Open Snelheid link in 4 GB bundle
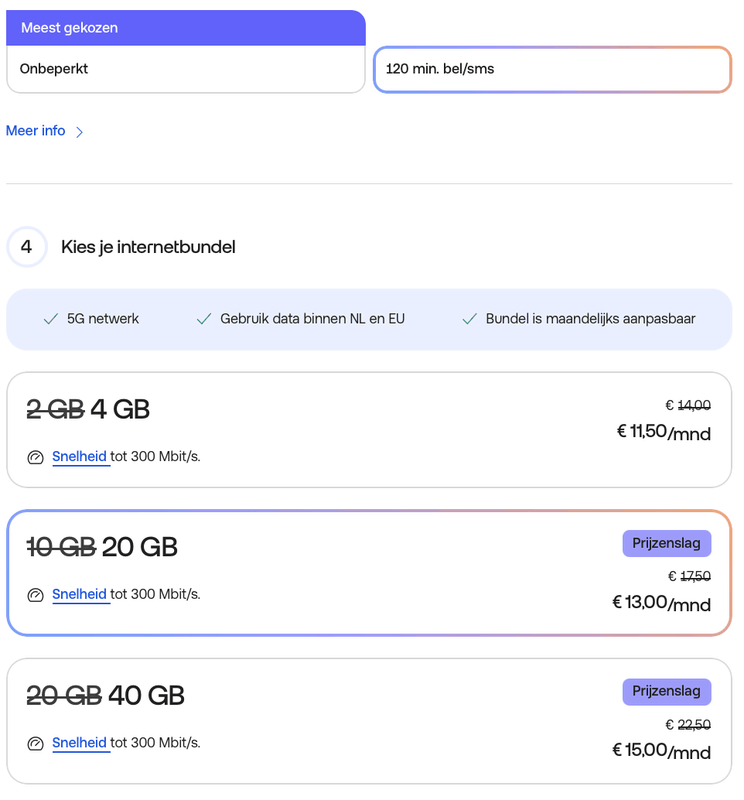This screenshot has height=800, width=744. (80, 457)
